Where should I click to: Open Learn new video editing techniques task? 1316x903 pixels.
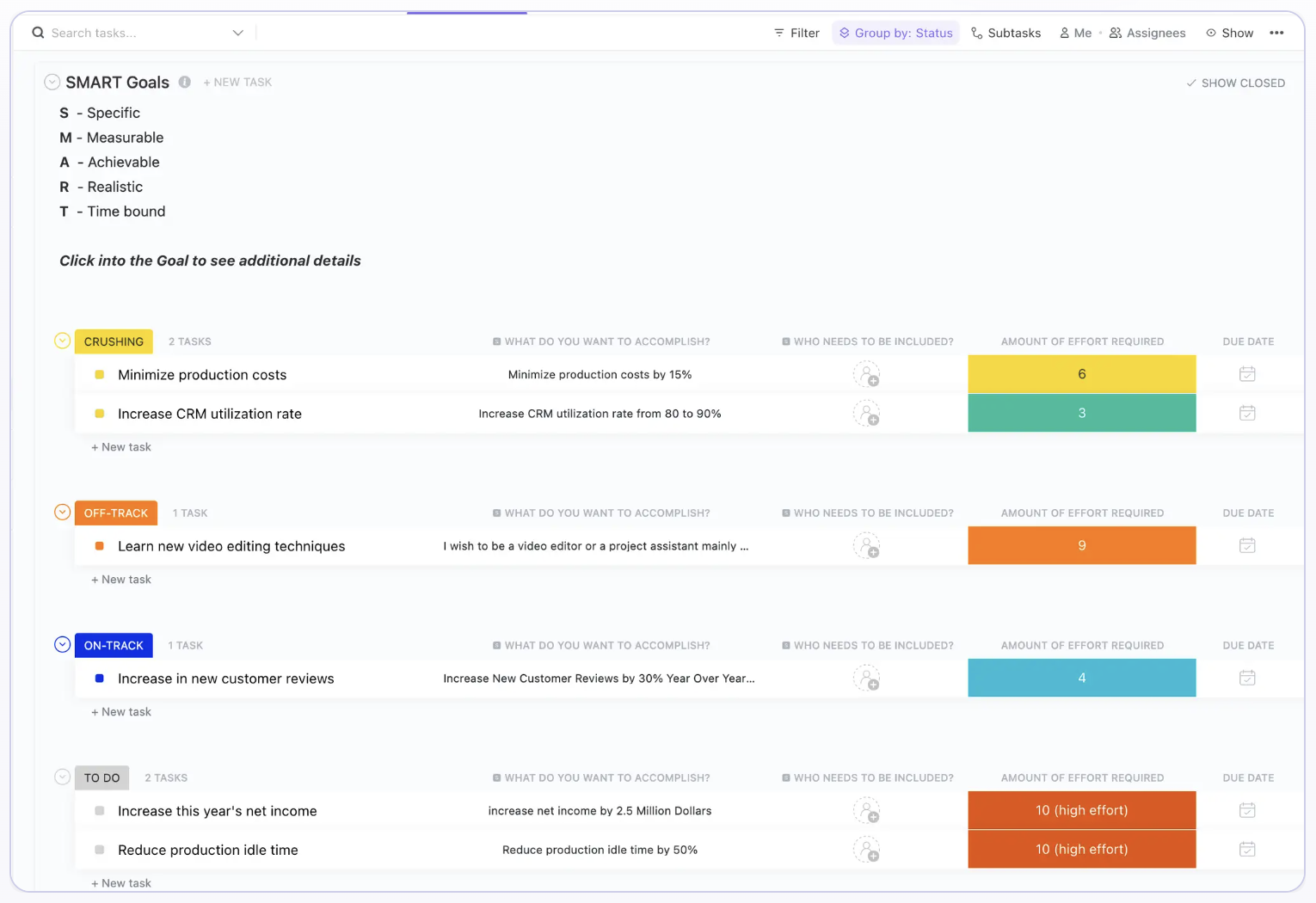pos(231,546)
